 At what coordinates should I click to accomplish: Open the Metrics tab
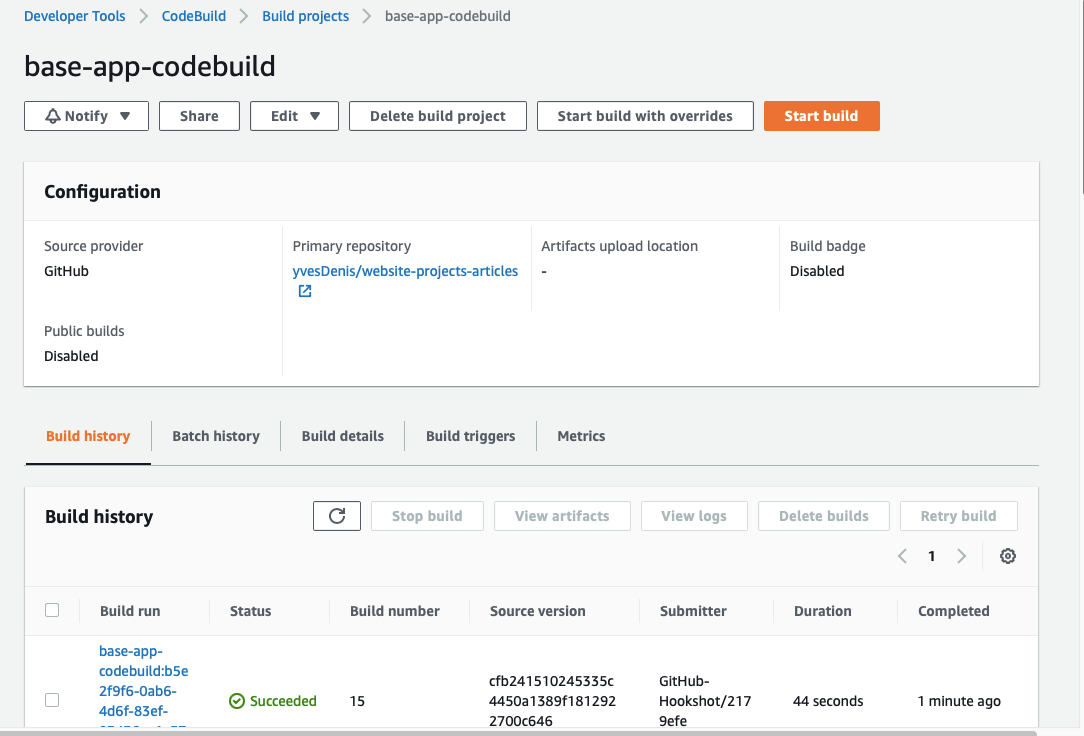coord(581,436)
